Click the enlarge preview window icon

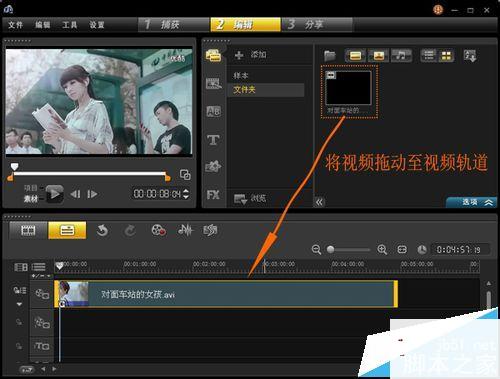pyautogui.click(x=185, y=174)
